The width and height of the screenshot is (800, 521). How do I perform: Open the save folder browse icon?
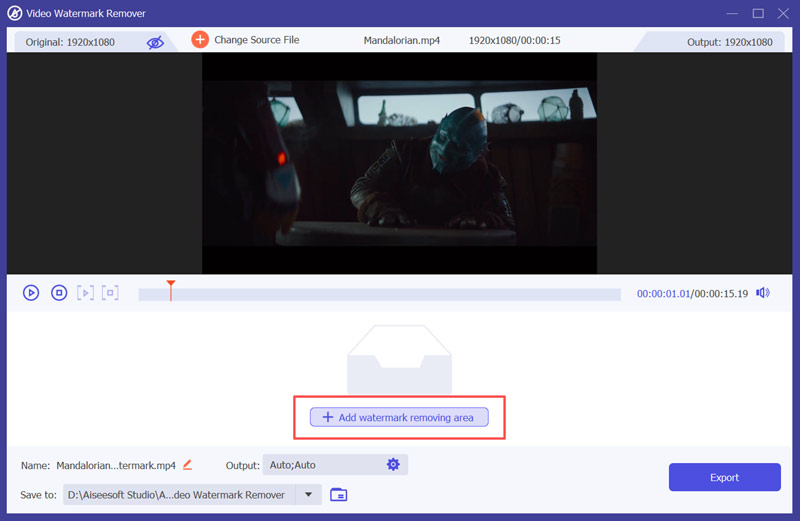339,494
